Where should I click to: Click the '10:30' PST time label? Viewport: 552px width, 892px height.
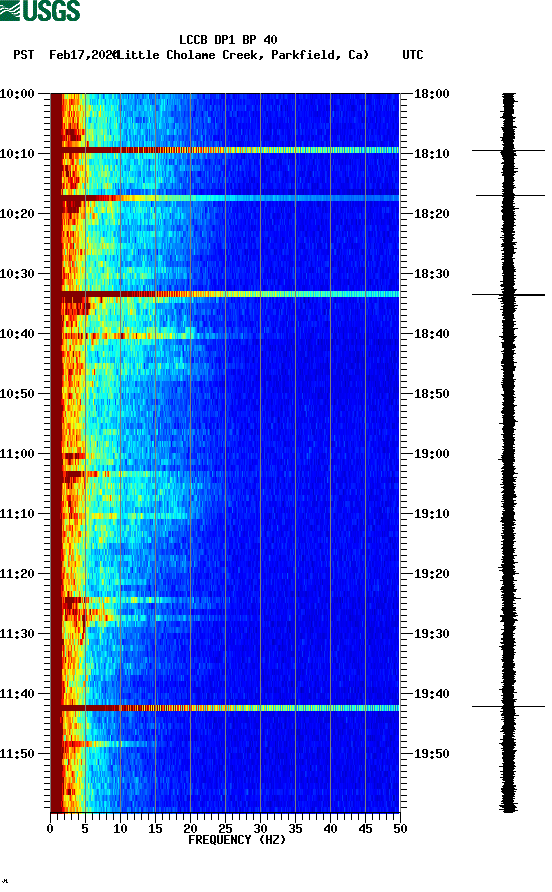point(18,274)
